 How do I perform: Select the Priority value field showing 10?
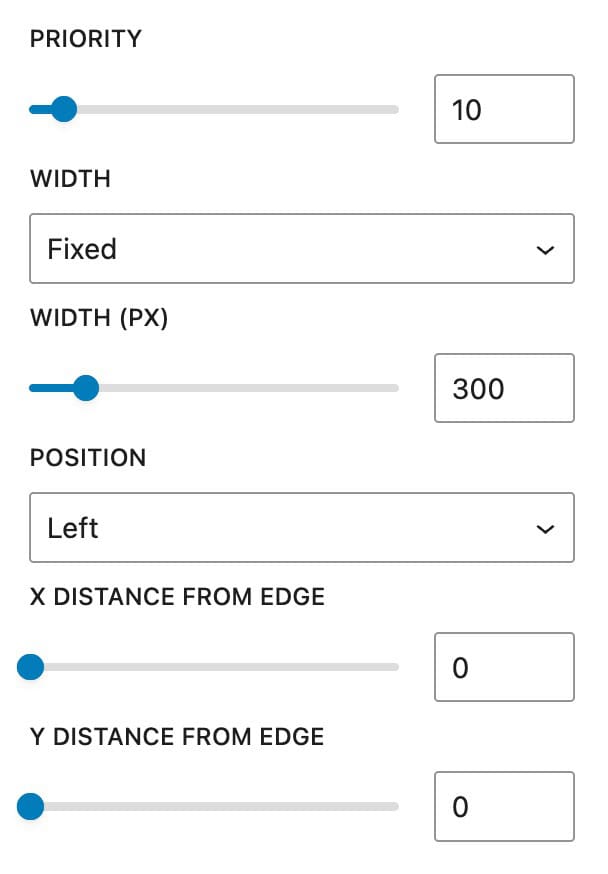click(503, 109)
